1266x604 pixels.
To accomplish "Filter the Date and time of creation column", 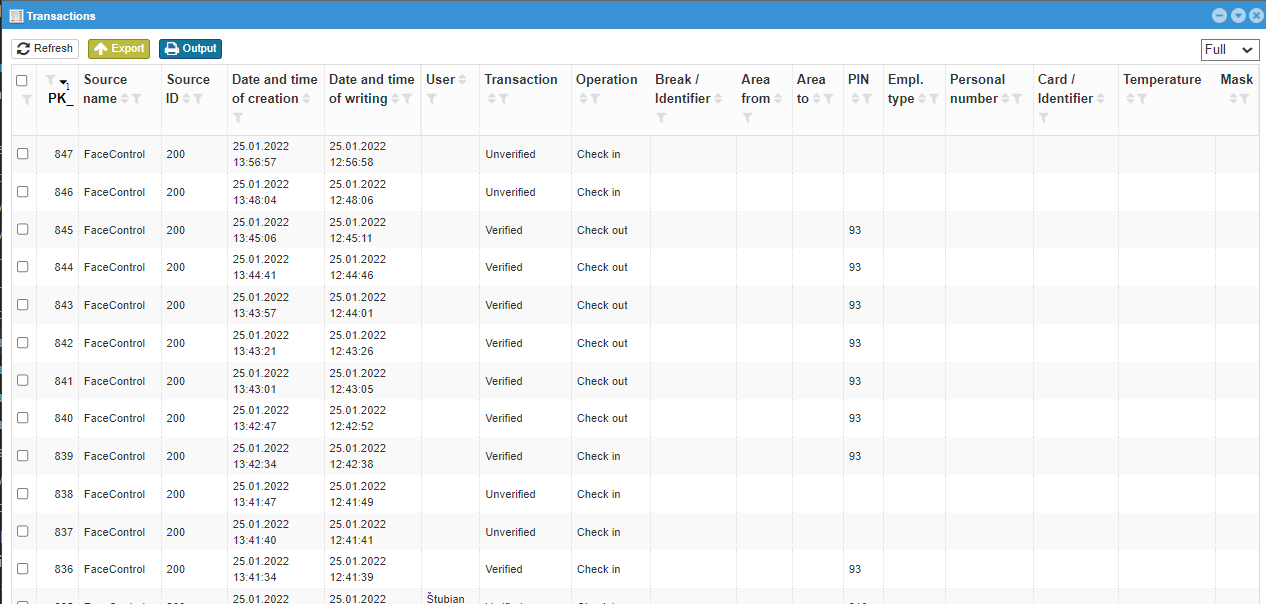I will coord(238,118).
